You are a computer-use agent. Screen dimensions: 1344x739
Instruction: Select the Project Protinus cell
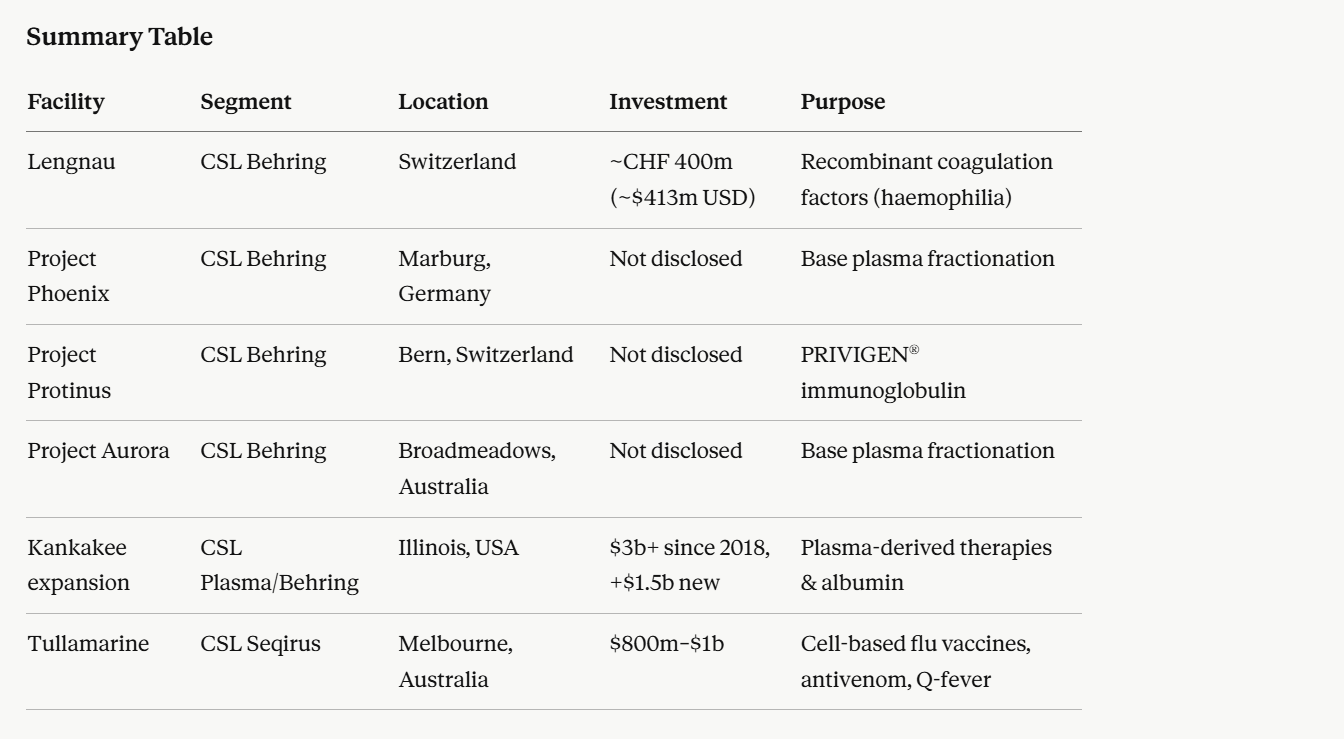coord(69,373)
